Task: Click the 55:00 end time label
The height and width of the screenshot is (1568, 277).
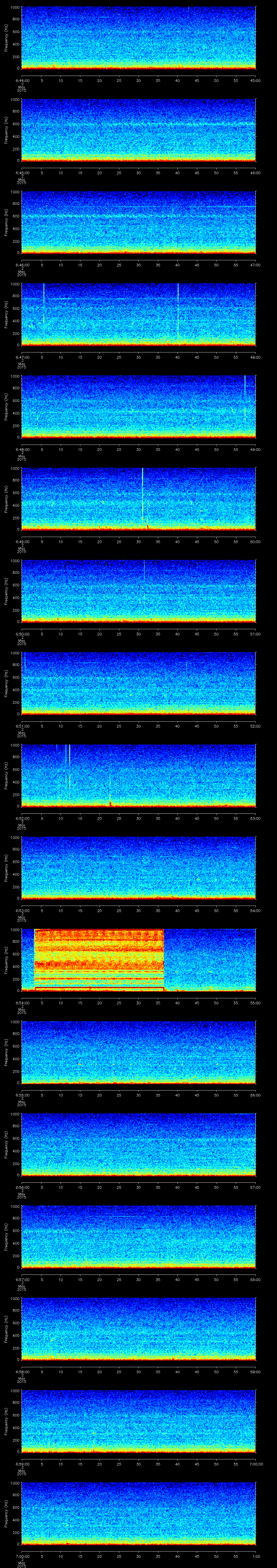Action: click(255, 1003)
